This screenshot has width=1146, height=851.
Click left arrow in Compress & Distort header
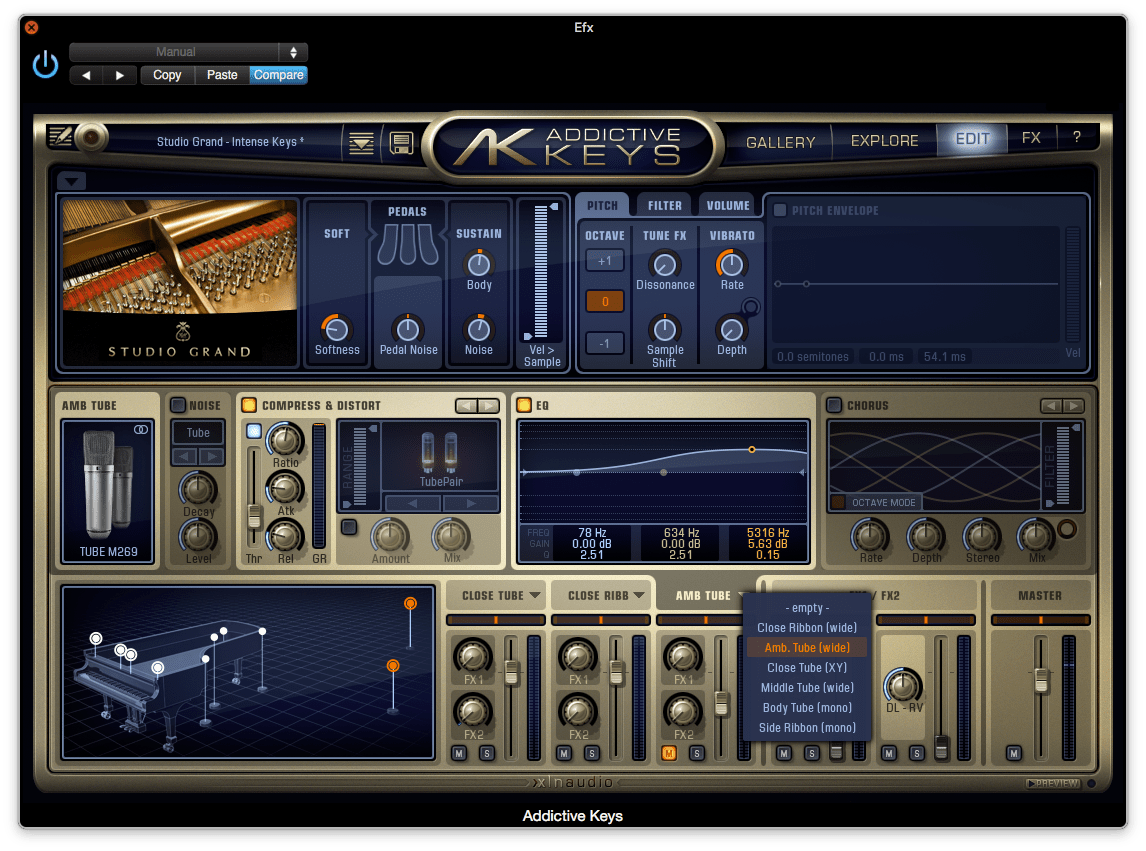tap(466, 406)
